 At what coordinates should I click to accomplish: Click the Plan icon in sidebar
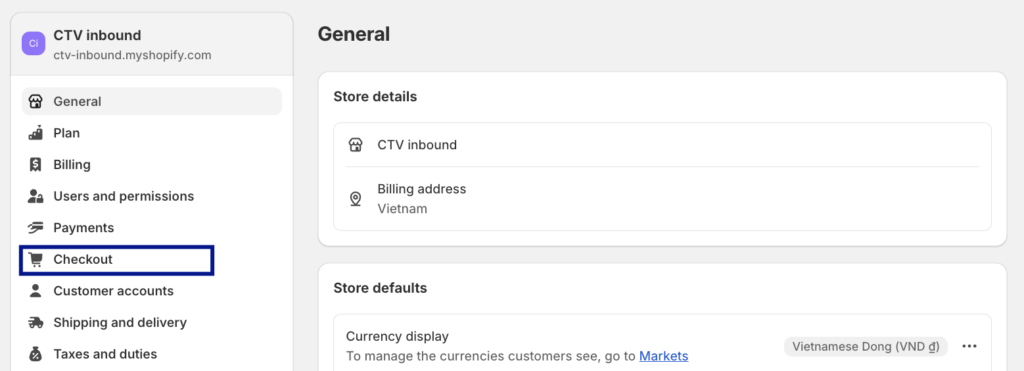point(35,133)
